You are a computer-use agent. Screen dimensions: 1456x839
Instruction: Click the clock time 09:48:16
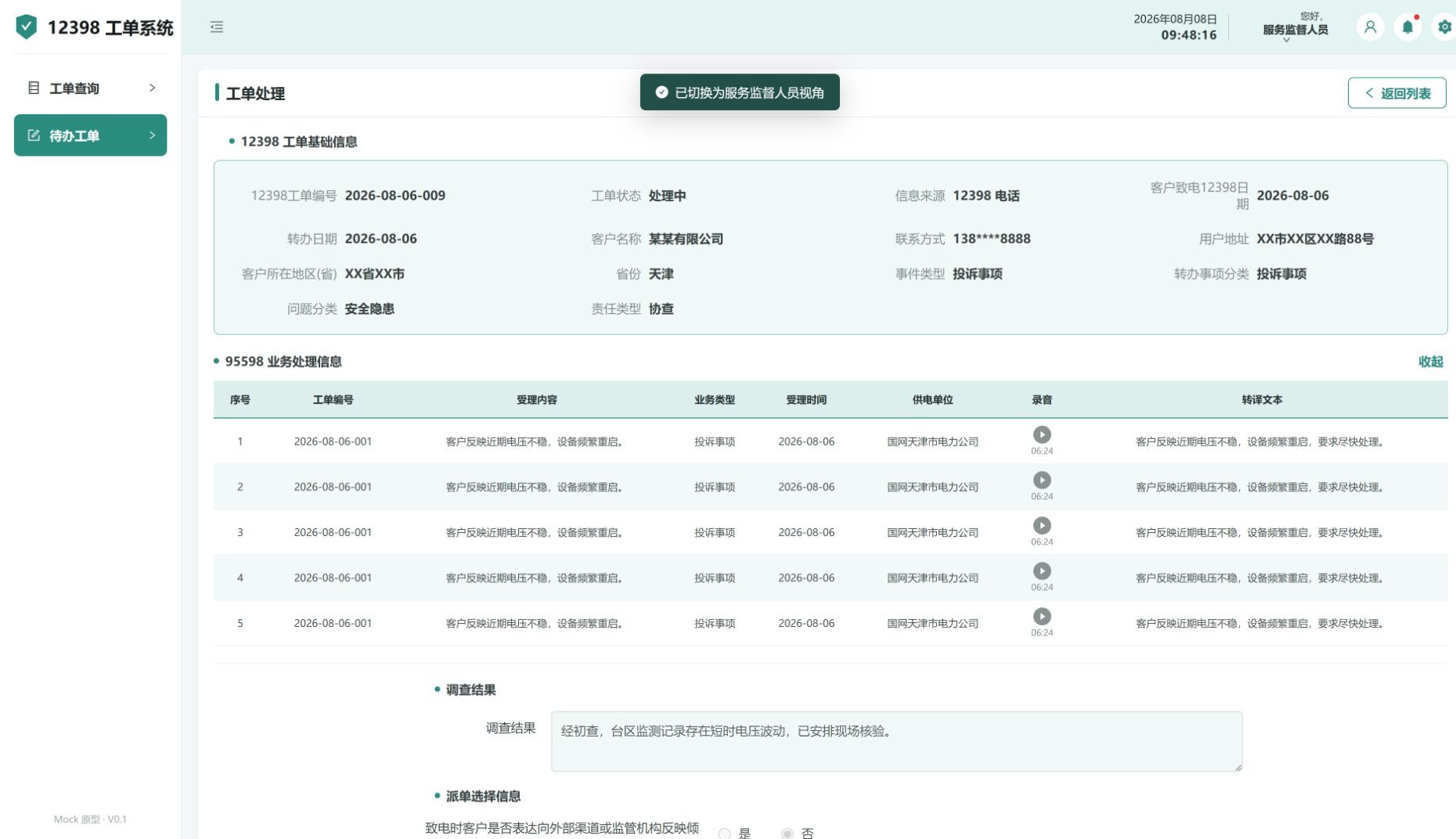pyautogui.click(x=1188, y=35)
